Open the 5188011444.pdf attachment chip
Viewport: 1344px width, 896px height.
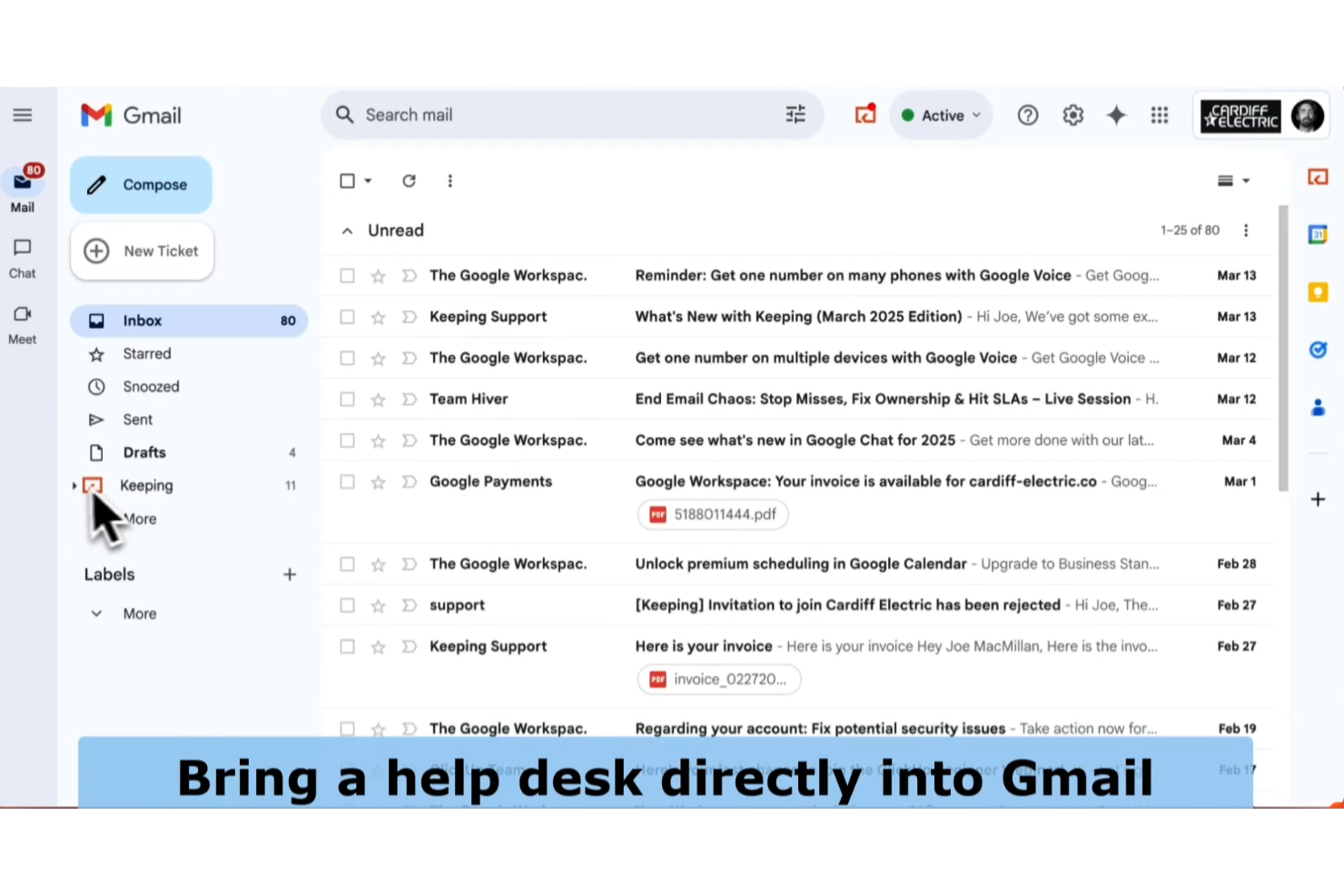click(x=712, y=514)
